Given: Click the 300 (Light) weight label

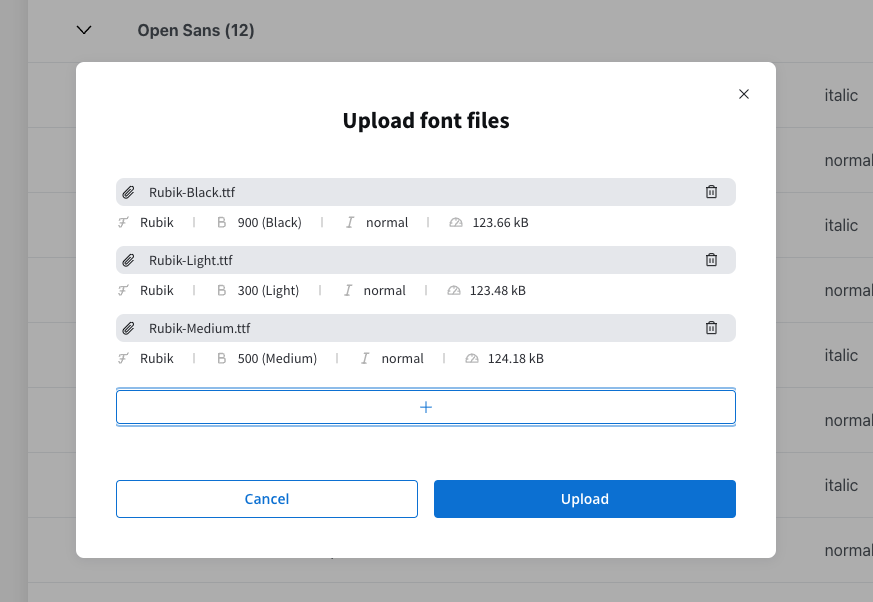Looking at the screenshot, I should pos(268,290).
